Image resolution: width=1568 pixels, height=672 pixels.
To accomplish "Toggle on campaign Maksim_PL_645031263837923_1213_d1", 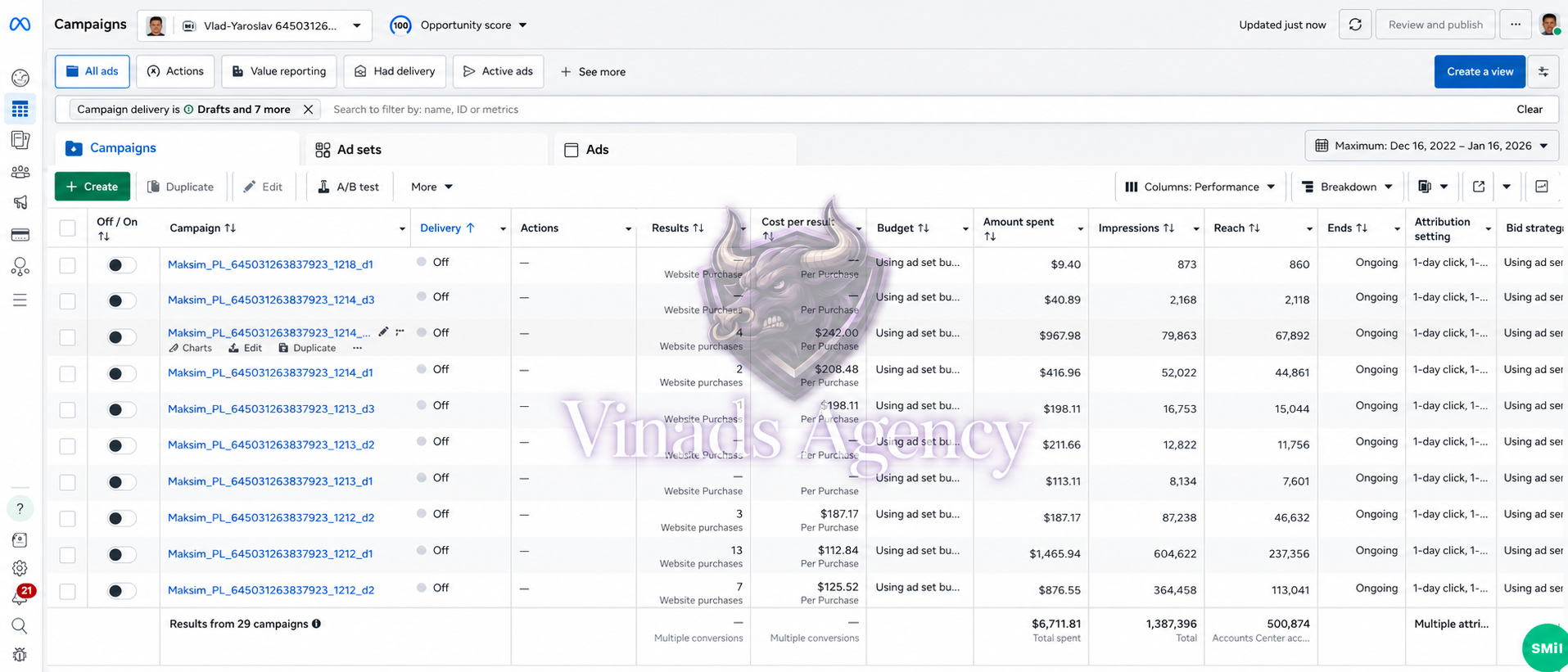I will point(121,482).
